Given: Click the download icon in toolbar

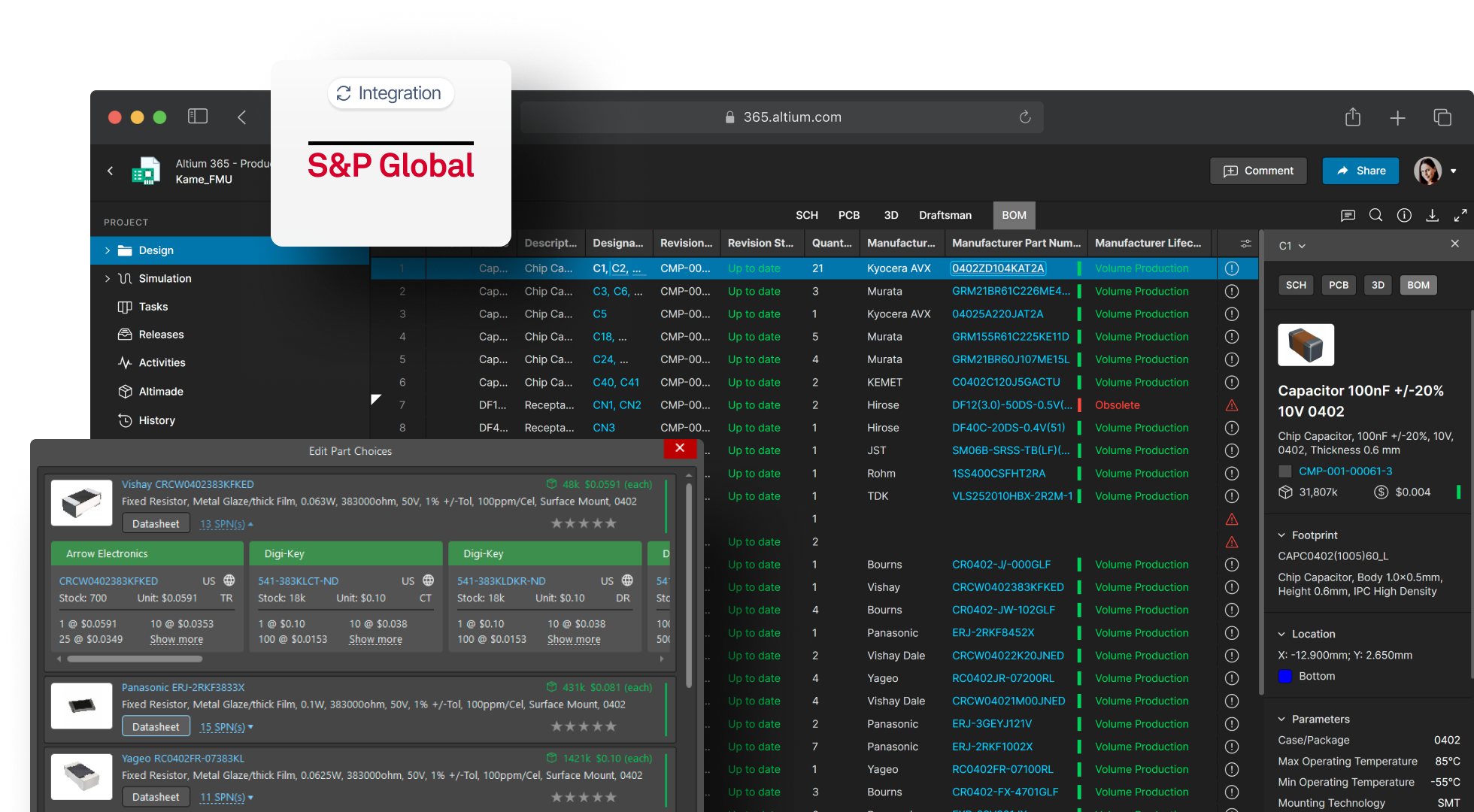Looking at the screenshot, I should pyautogui.click(x=1432, y=216).
